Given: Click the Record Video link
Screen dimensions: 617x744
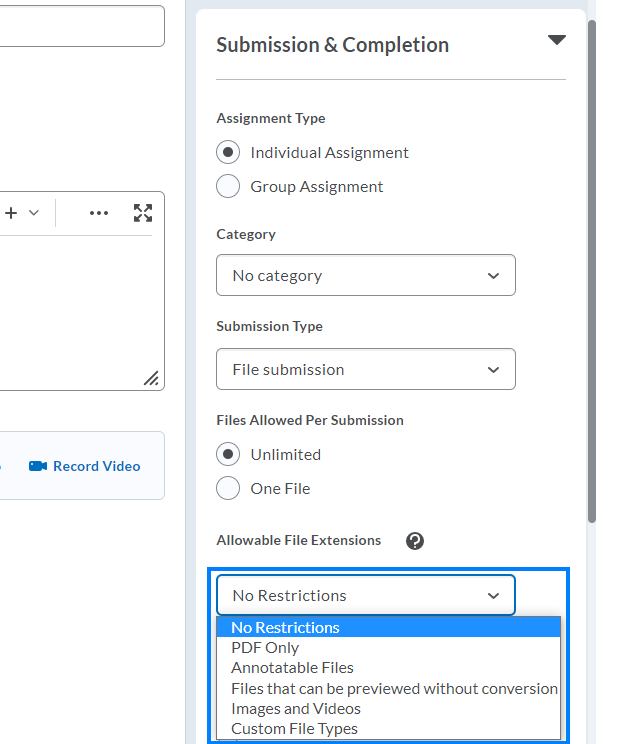Looking at the screenshot, I should point(96,466).
